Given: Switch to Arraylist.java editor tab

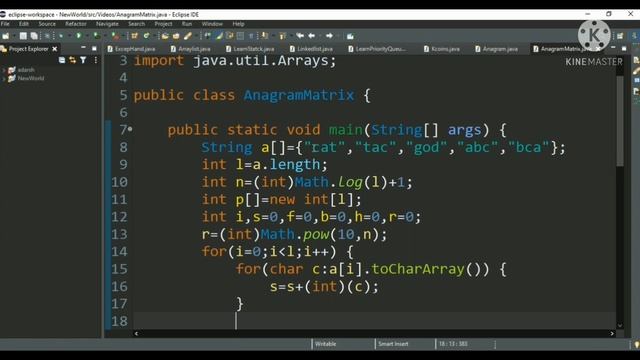Looking at the screenshot, I should pyautogui.click(x=191, y=49).
